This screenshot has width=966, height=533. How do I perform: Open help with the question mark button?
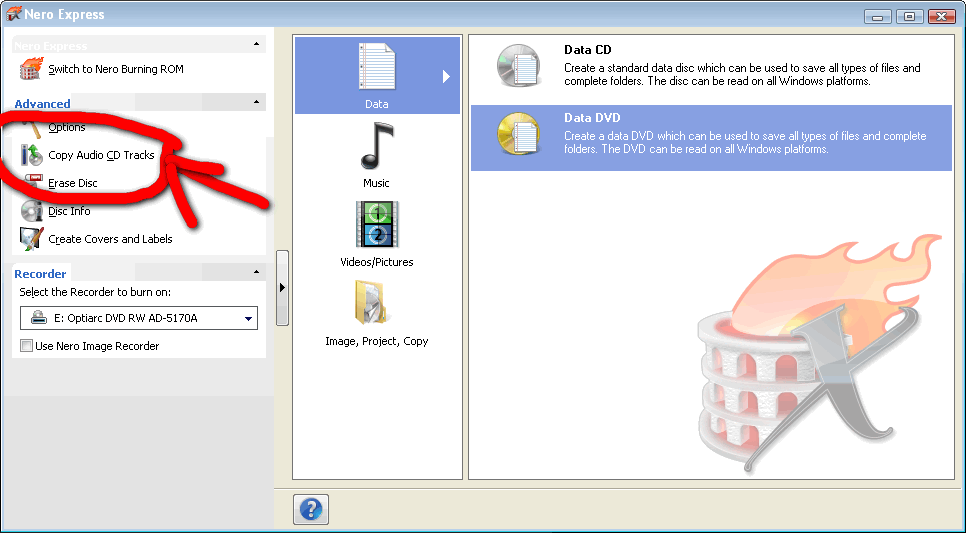tap(311, 510)
